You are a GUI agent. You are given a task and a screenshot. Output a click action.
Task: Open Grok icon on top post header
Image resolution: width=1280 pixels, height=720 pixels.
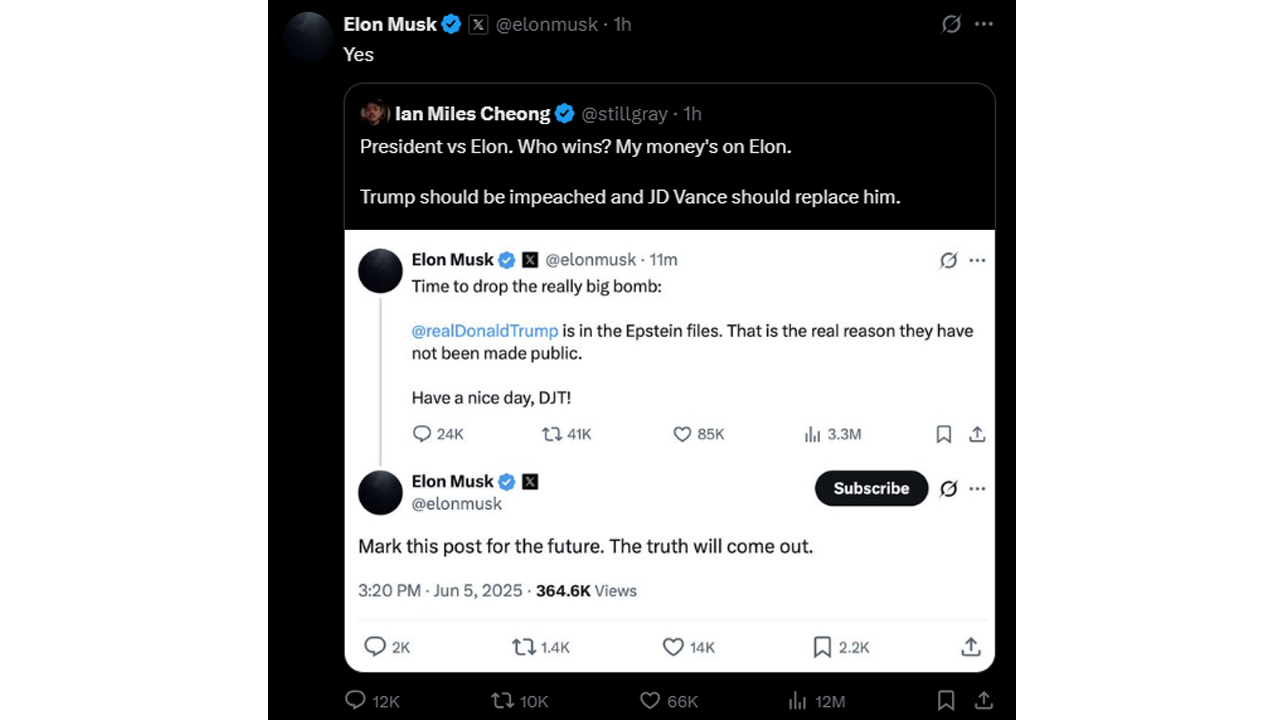(952, 24)
